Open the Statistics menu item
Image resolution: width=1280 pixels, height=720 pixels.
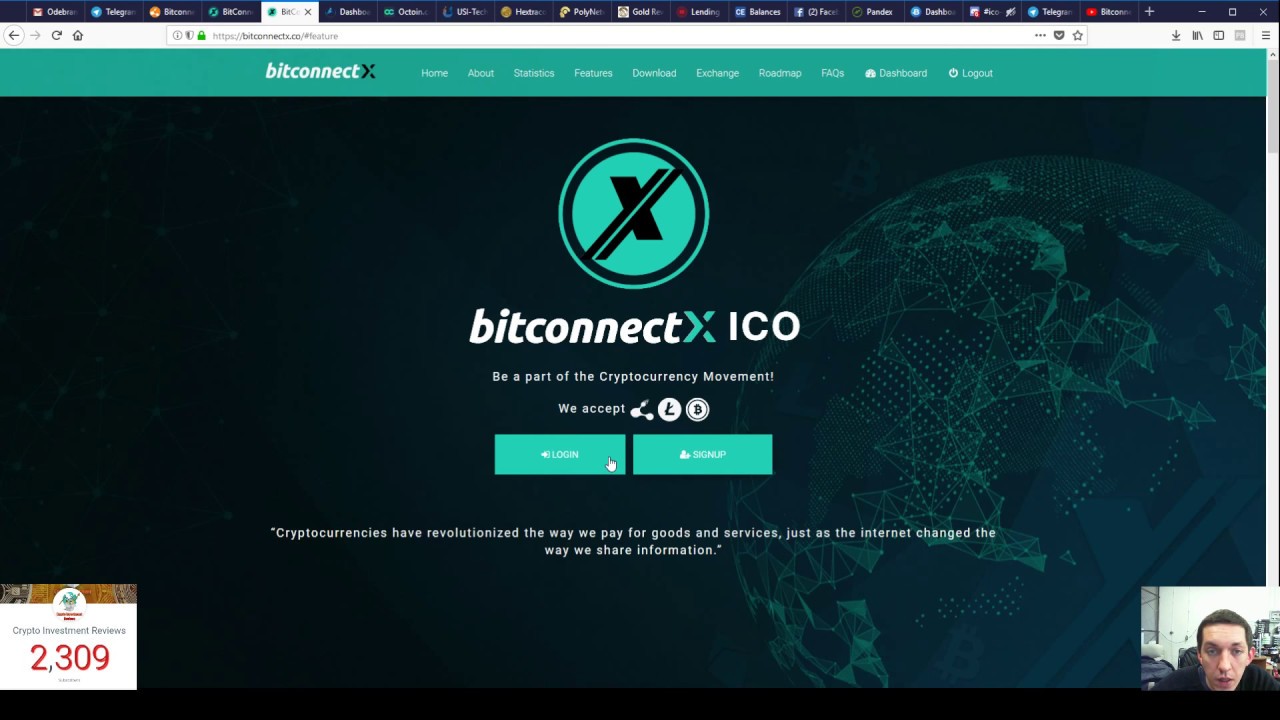pyautogui.click(x=533, y=73)
